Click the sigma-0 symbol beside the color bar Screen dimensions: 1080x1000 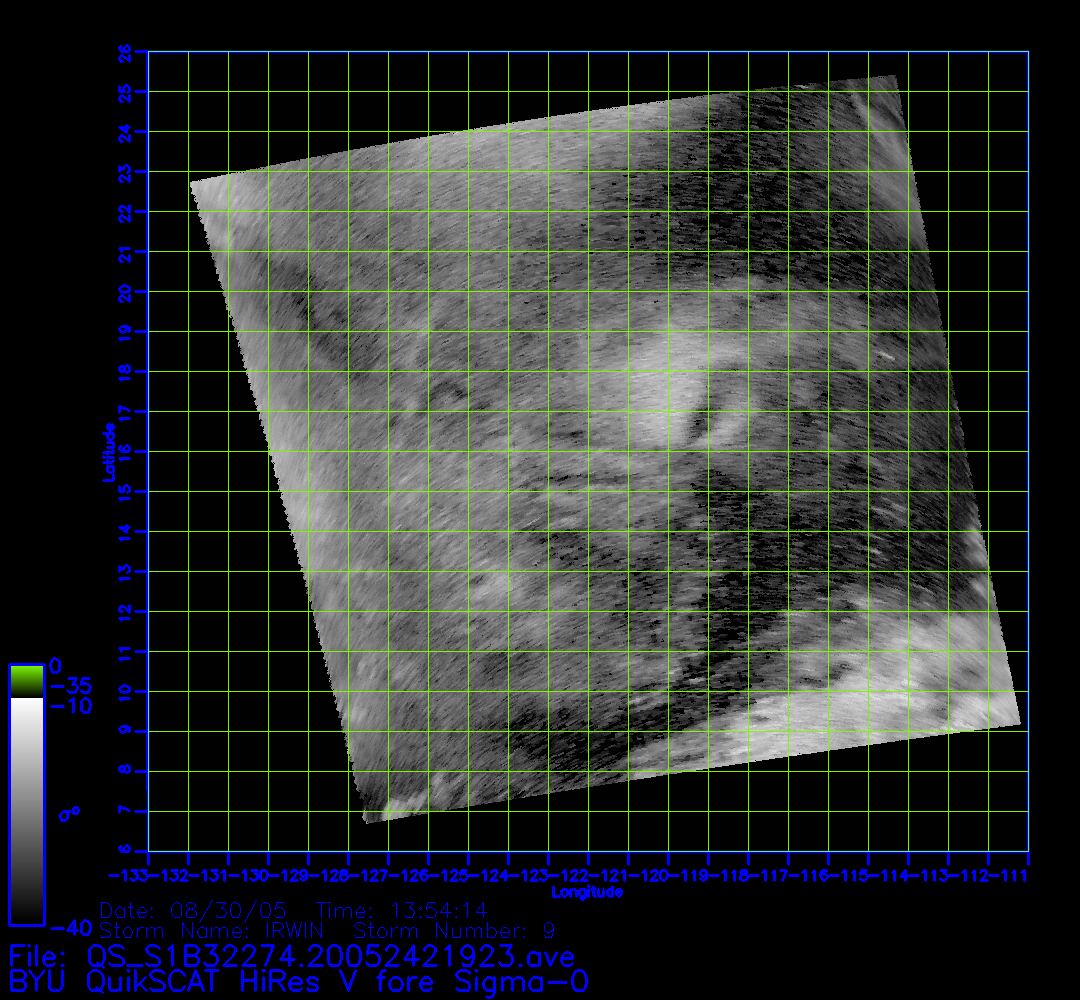click(x=70, y=814)
